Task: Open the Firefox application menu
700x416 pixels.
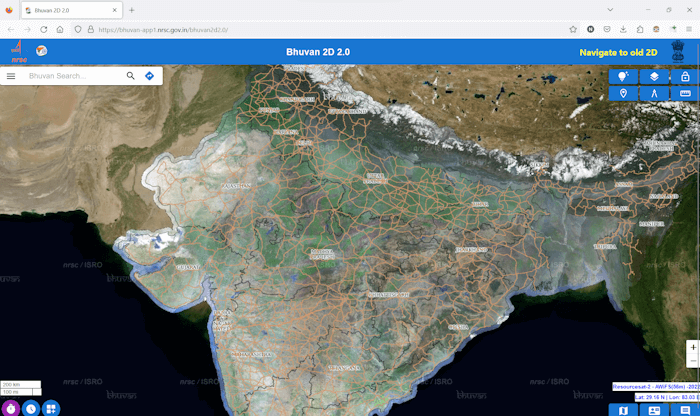Action: click(689, 29)
